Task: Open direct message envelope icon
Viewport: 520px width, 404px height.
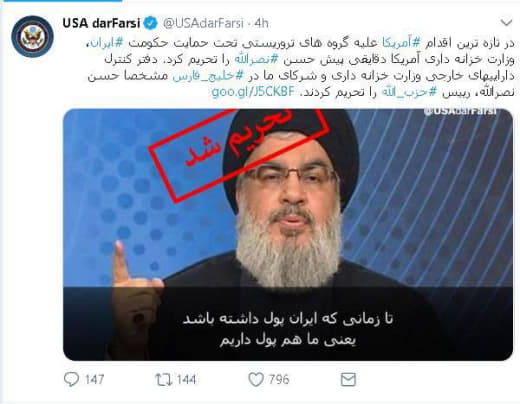Action: tap(348, 380)
